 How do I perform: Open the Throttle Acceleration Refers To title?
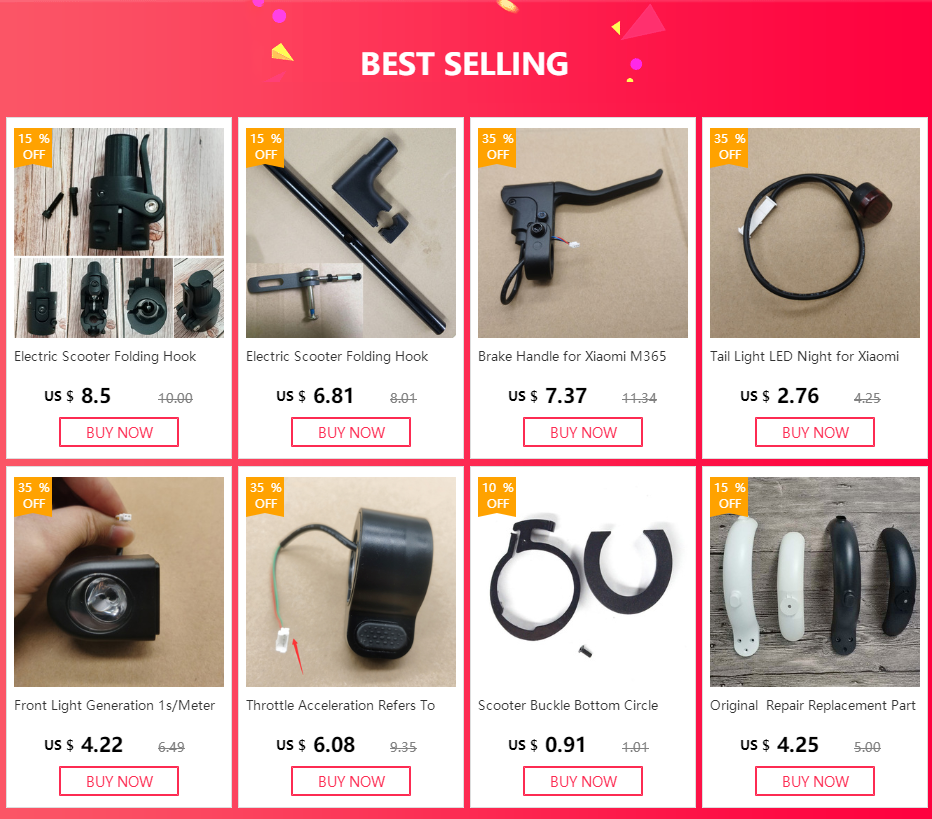[x=341, y=705]
